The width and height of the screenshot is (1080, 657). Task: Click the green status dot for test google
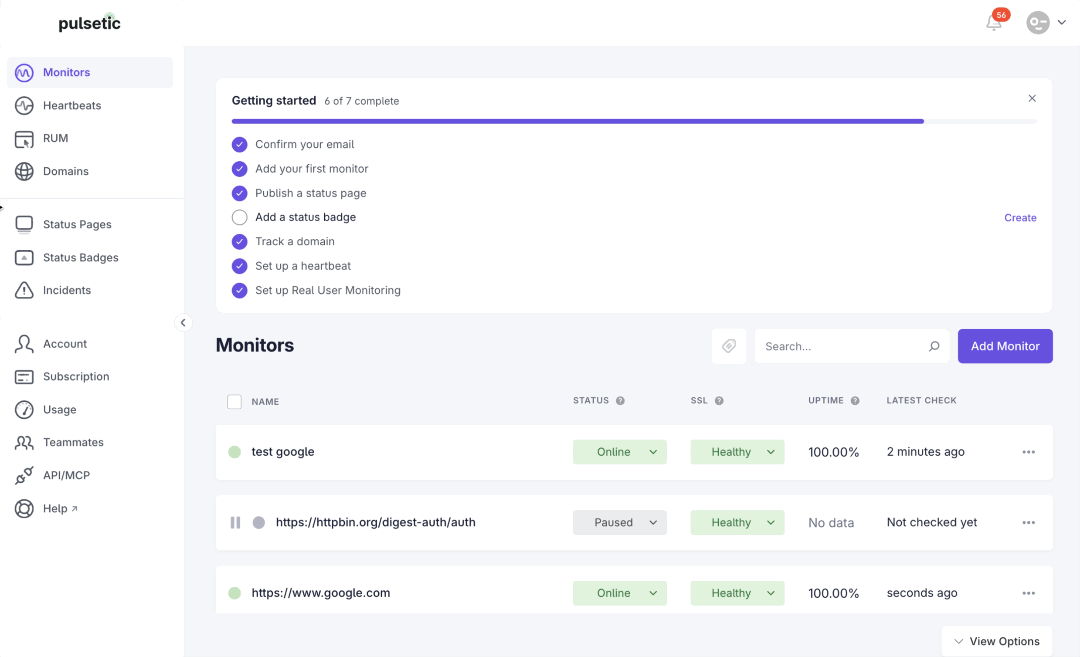(x=234, y=452)
